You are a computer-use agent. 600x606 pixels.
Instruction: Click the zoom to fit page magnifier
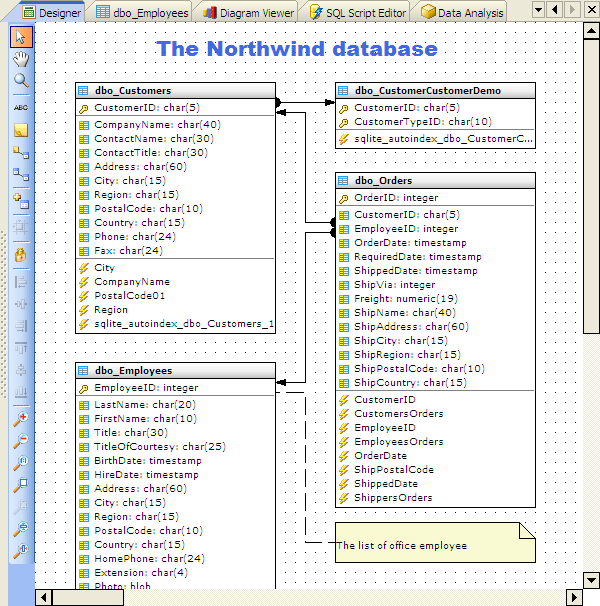[21, 485]
